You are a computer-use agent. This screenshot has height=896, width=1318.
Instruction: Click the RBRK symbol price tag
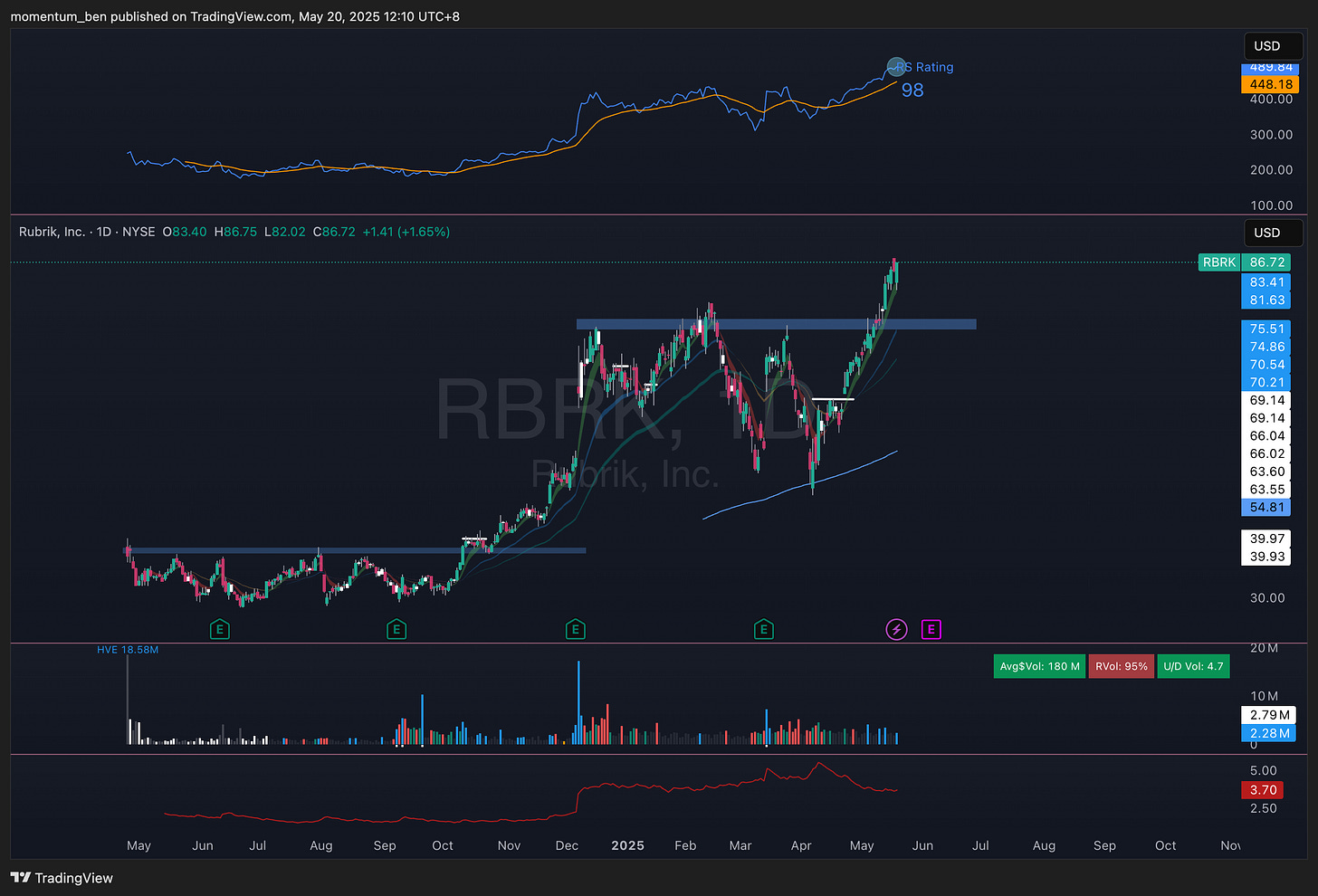pos(1218,262)
